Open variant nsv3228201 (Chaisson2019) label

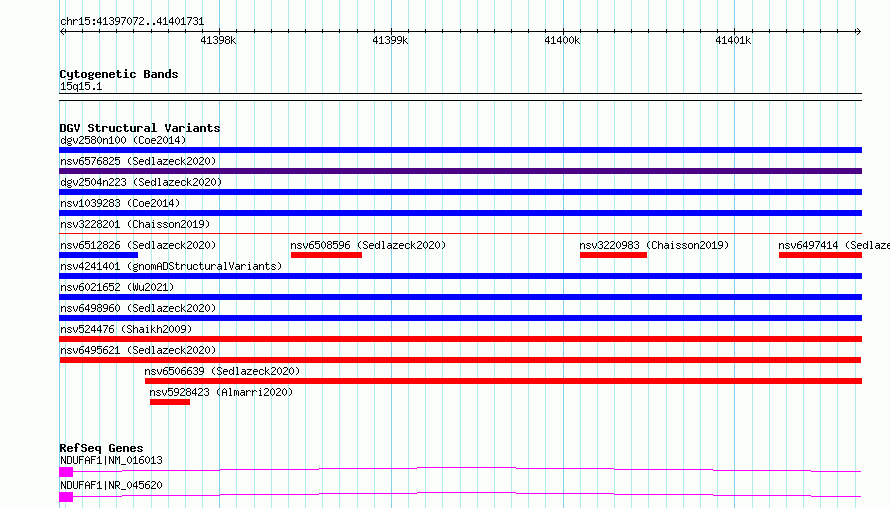(135, 224)
